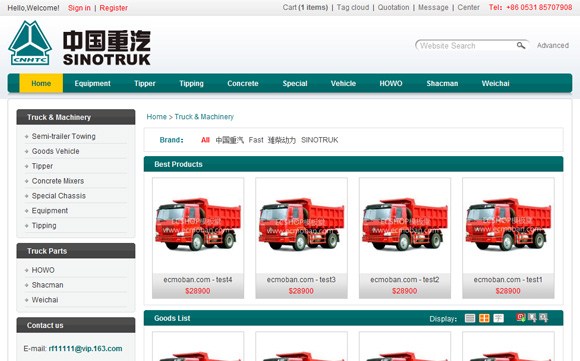Go to the Home menu tab
The height and width of the screenshot is (361, 580).
click(41, 83)
